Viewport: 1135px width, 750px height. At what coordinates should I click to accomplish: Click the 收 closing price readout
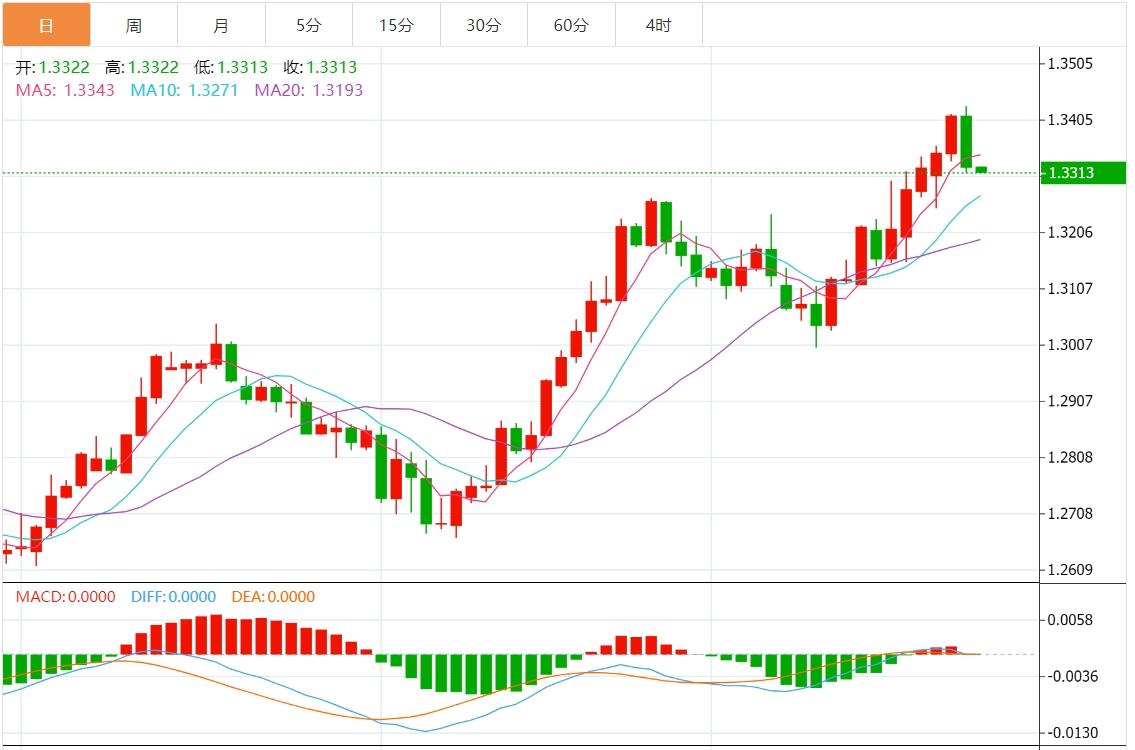(320, 68)
